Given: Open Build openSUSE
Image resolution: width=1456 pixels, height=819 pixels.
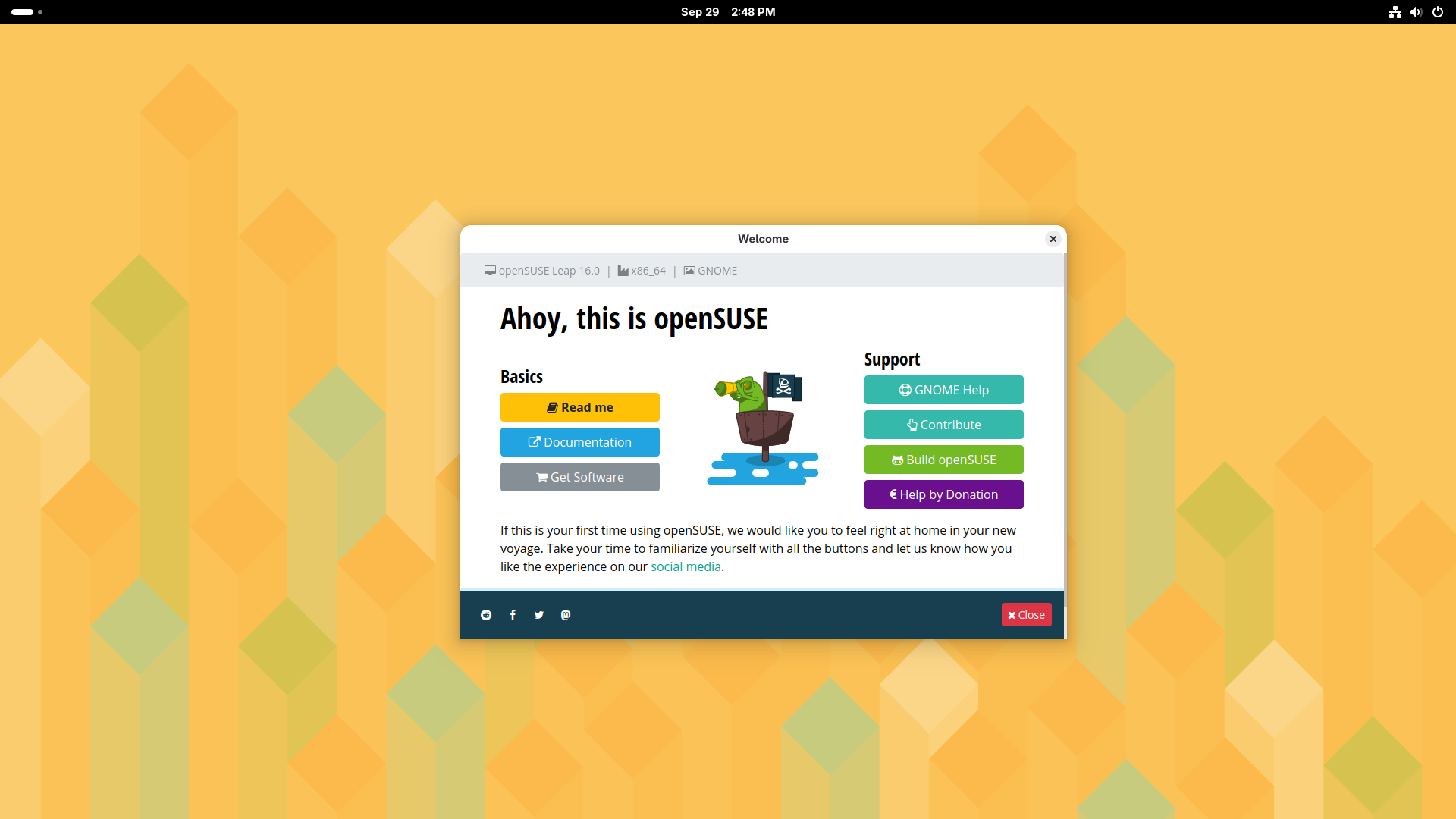Looking at the screenshot, I should [x=943, y=460].
